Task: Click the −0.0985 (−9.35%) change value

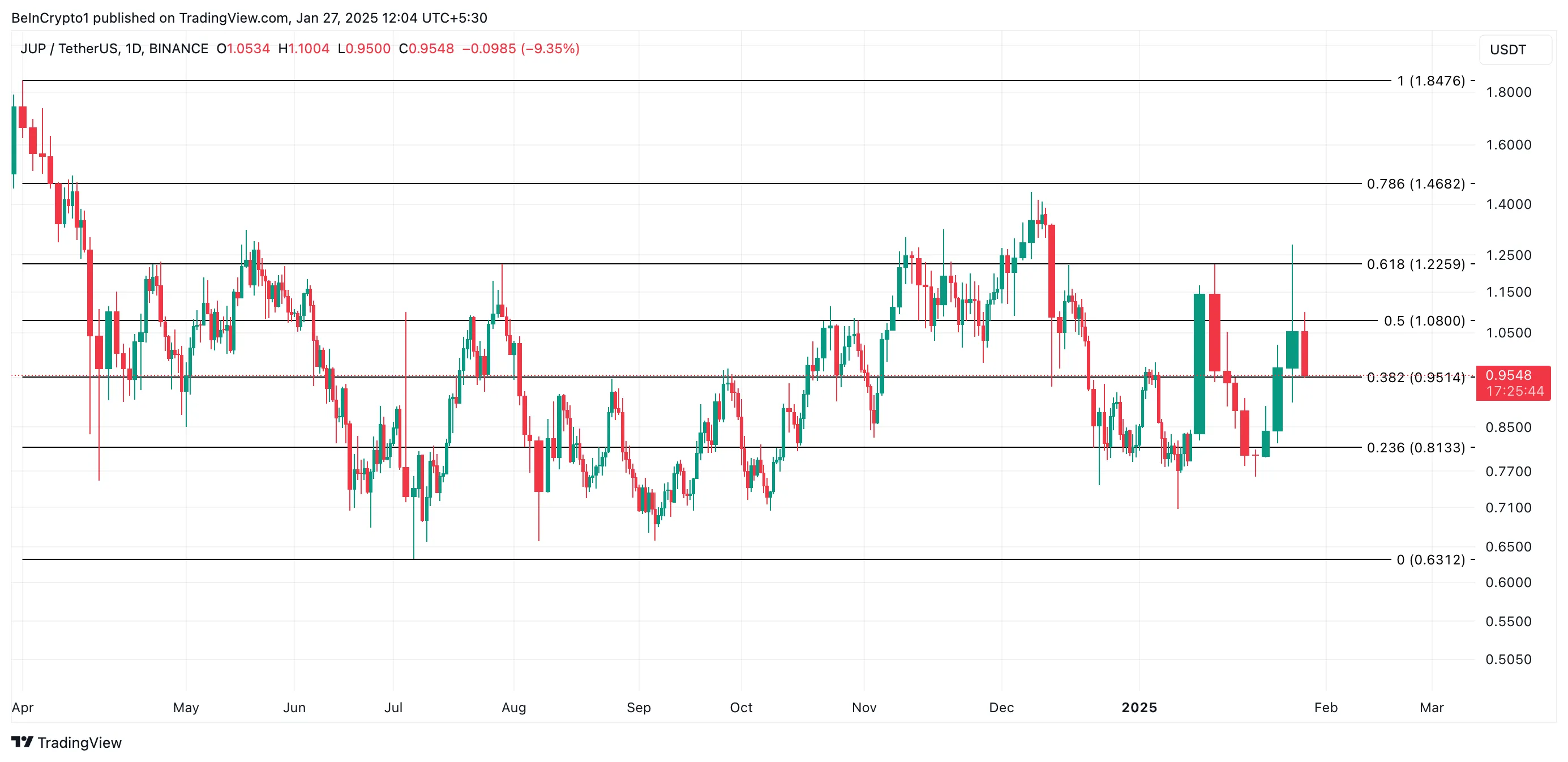Action: (x=520, y=49)
